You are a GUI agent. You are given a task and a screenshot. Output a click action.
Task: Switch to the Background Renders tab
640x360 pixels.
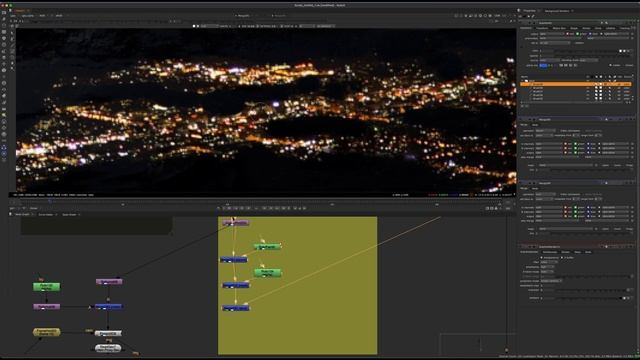tap(557, 11)
